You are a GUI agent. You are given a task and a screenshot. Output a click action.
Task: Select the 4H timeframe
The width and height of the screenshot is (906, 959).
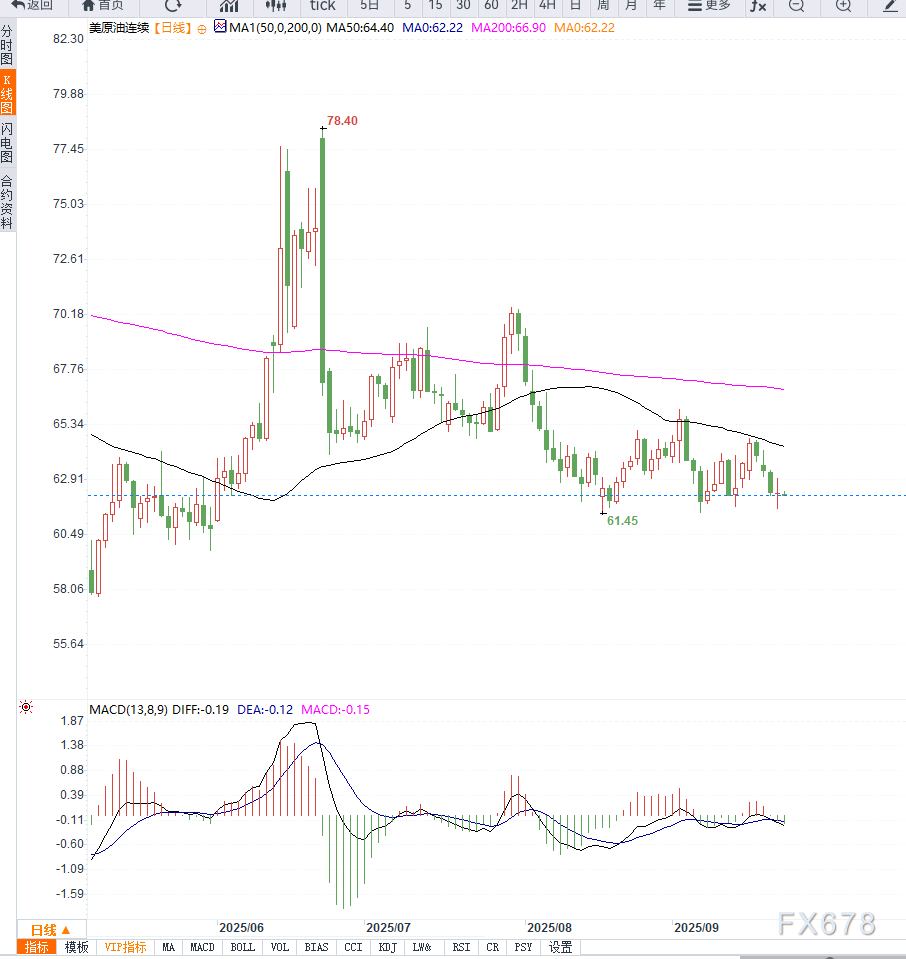(x=547, y=5)
